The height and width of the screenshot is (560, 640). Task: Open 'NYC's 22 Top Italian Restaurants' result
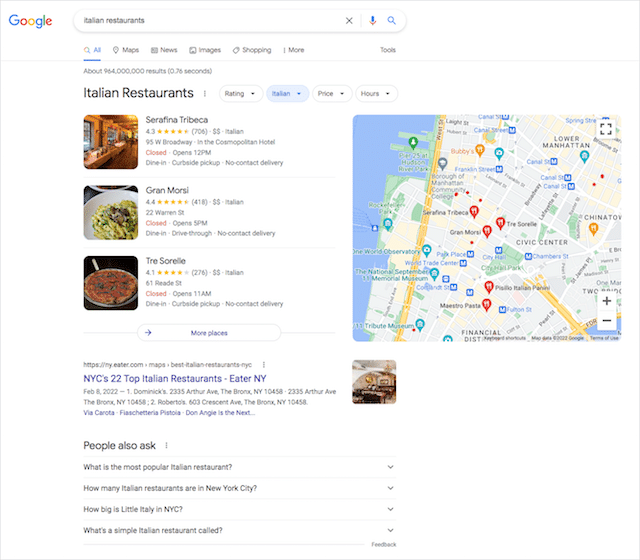(175, 378)
